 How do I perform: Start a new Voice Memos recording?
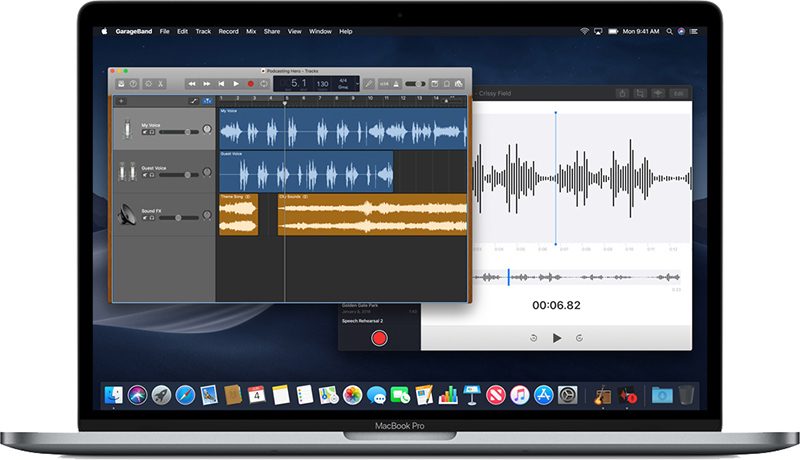pos(379,338)
